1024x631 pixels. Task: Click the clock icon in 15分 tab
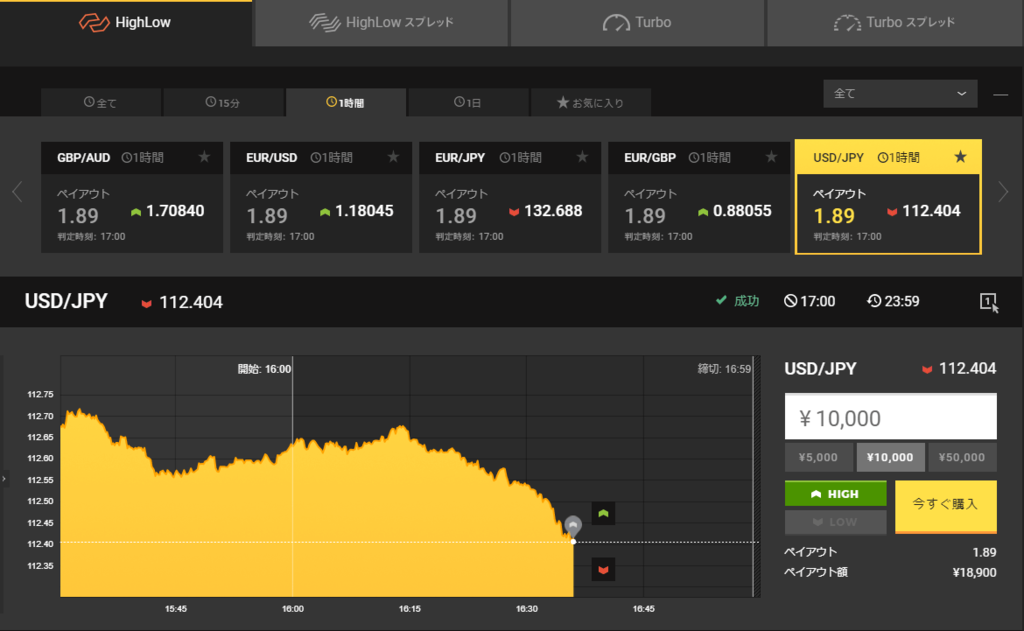click(x=210, y=102)
